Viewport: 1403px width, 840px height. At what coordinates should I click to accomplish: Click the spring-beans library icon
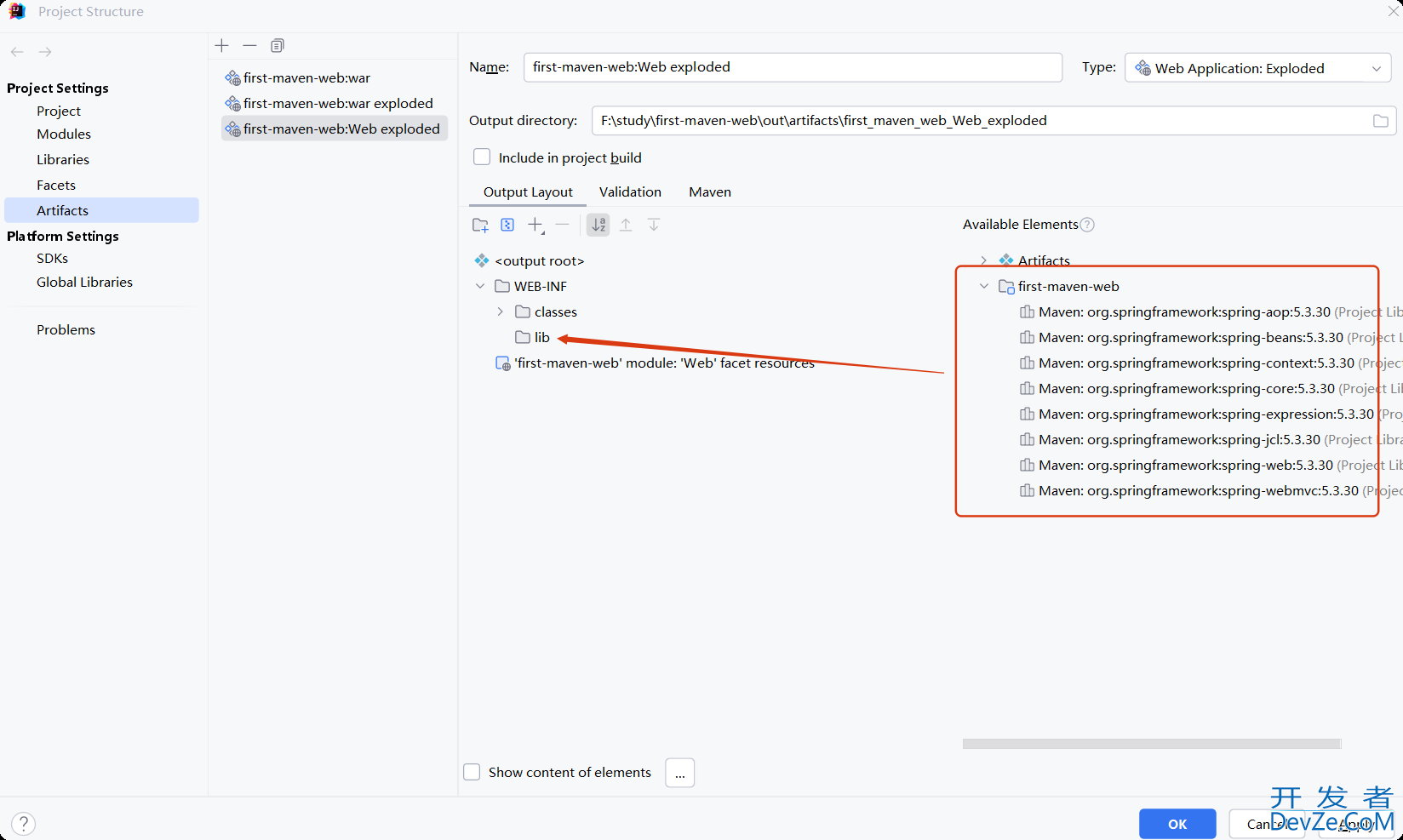click(x=1028, y=337)
